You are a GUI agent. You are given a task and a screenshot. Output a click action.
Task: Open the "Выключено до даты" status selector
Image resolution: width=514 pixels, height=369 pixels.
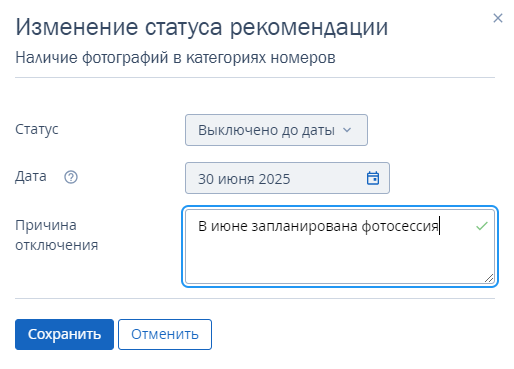coord(276,130)
